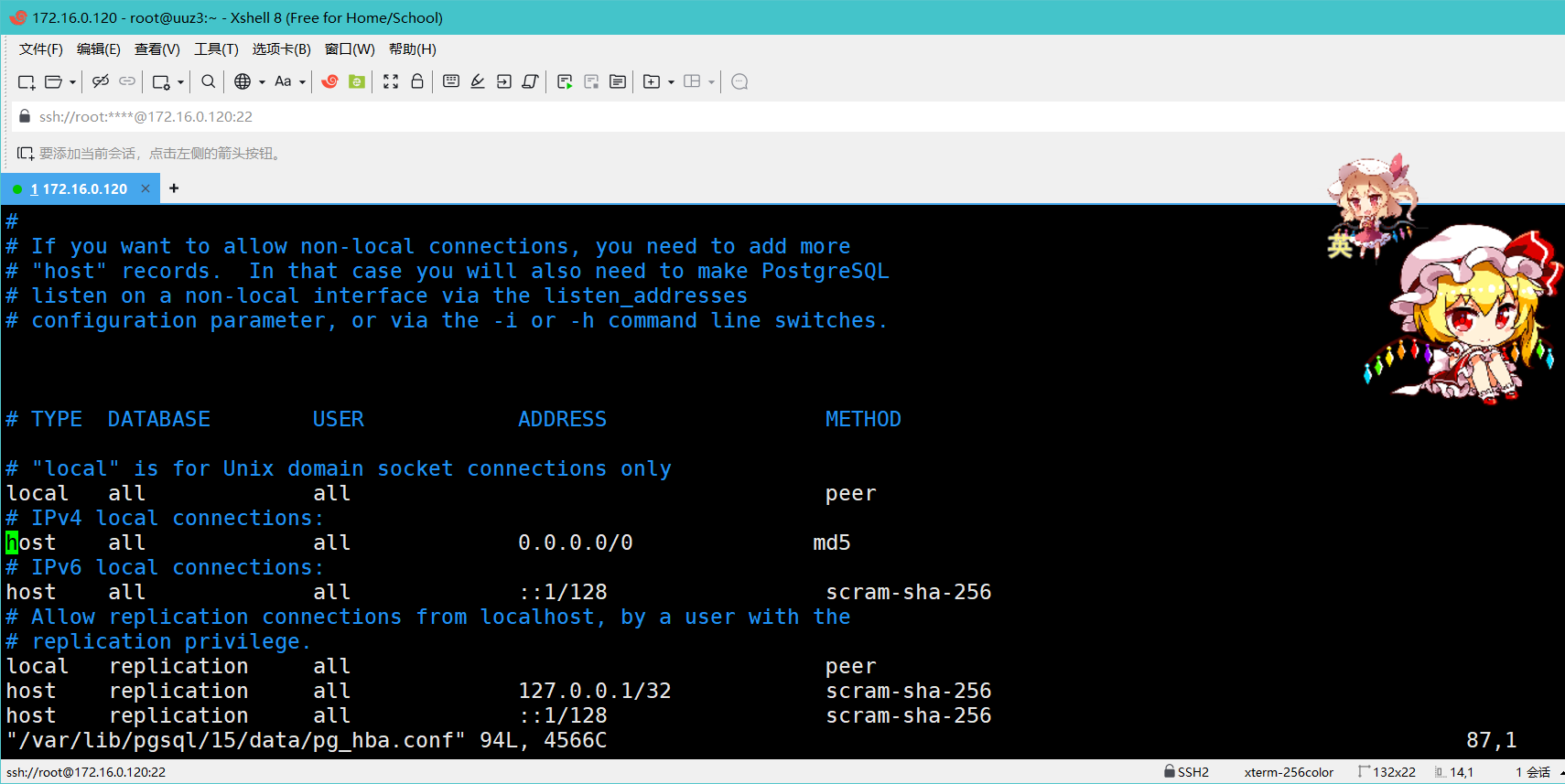Click the highlight pen icon
The image size is (1565, 784).
478,81
